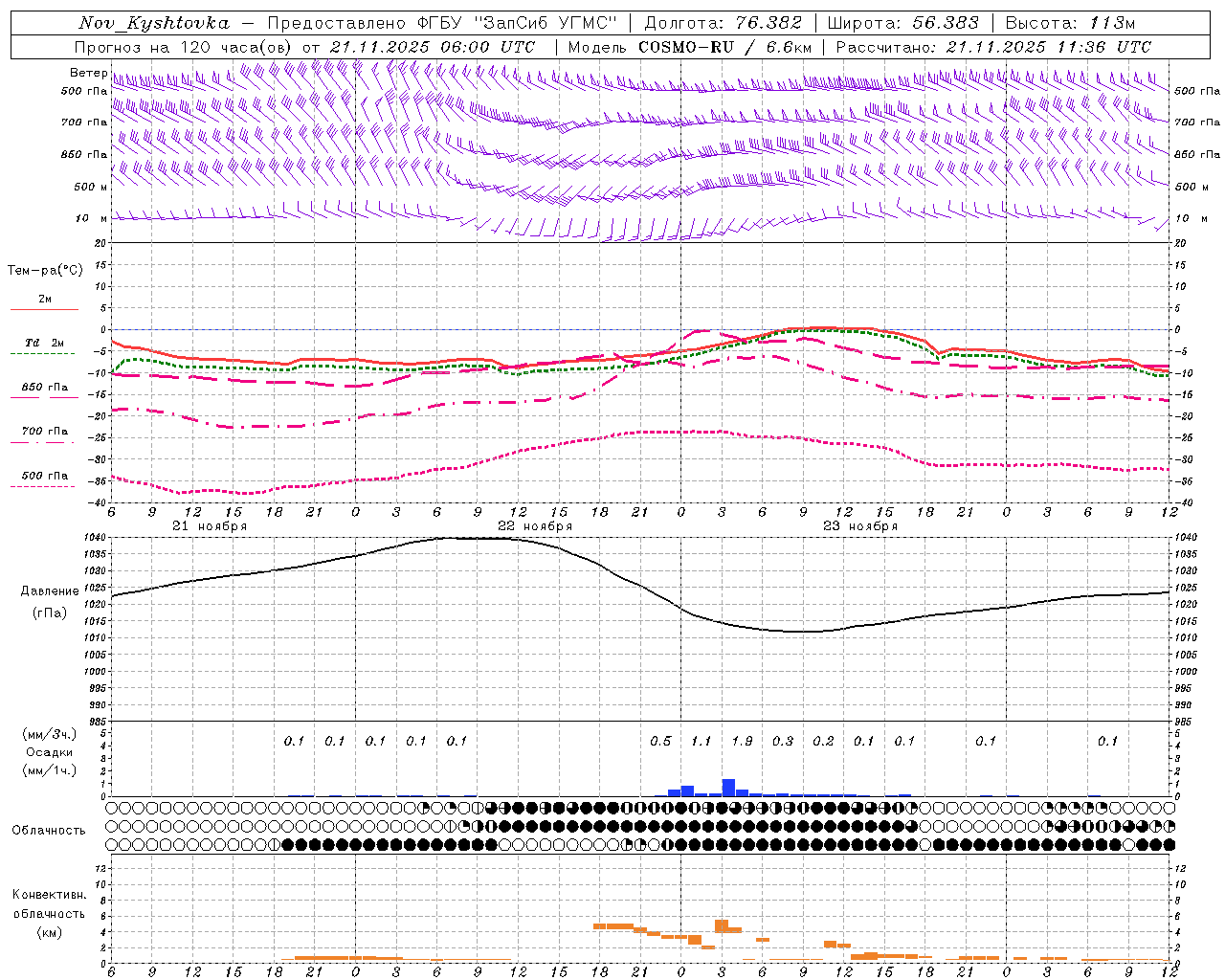Click the tallest blue hourly precipitation bar
1225x980 pixels.
[728, 788]
